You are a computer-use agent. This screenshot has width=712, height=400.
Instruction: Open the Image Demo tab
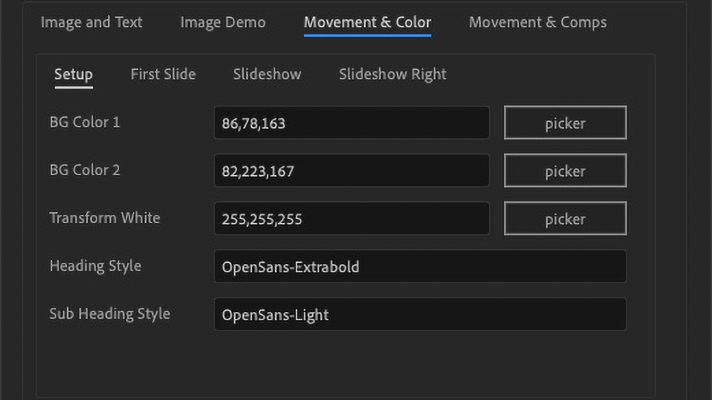pos(223,22)
